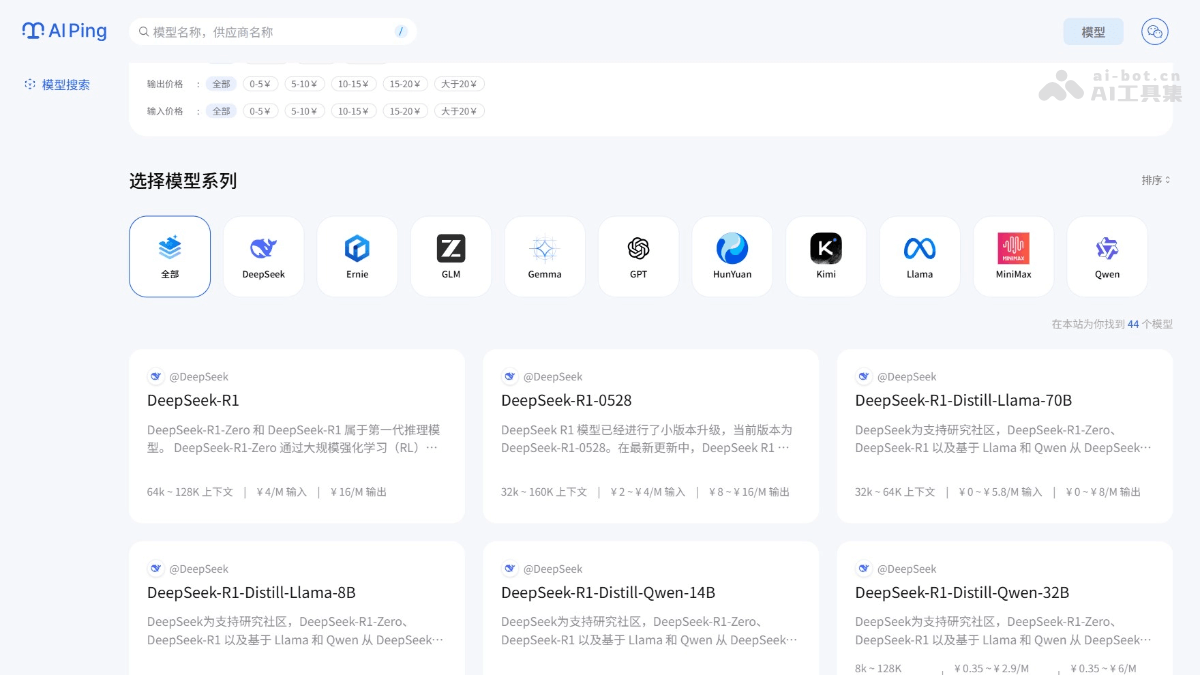Open the DeepSeek-R1-0528 model card
Viewport: 1200px width, 675px height.
point(650,435)
